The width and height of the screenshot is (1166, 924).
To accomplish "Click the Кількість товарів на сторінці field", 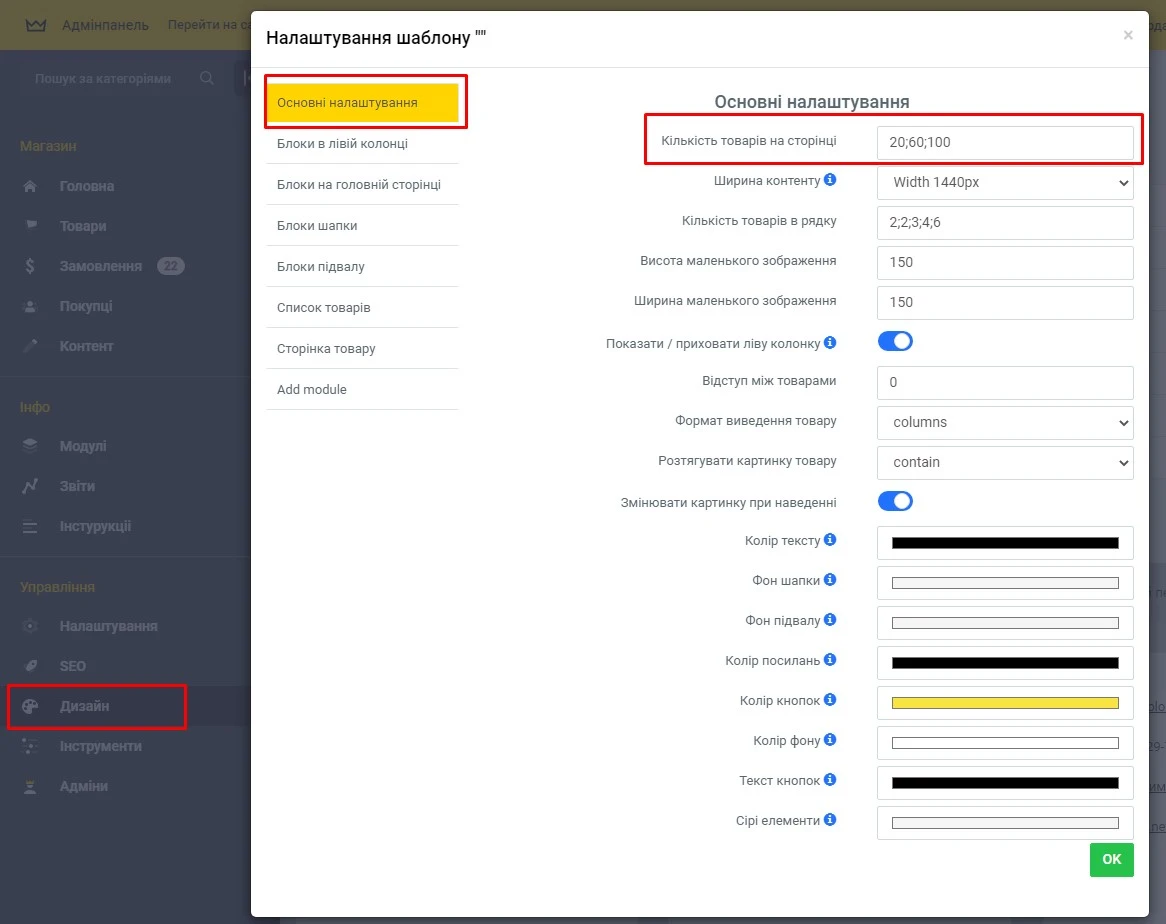I will tap(1004, 142).
